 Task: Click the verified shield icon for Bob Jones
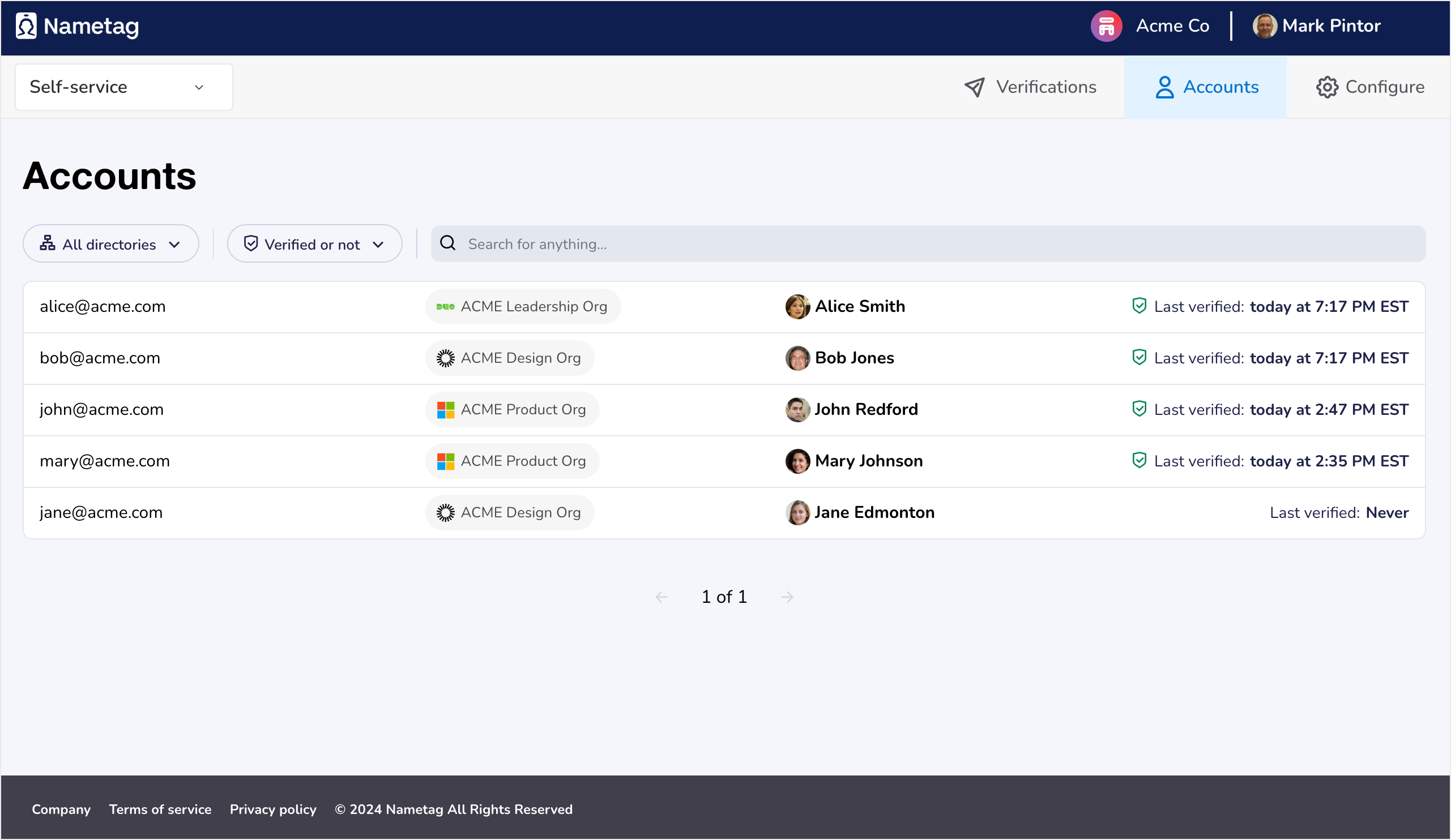1139,357
